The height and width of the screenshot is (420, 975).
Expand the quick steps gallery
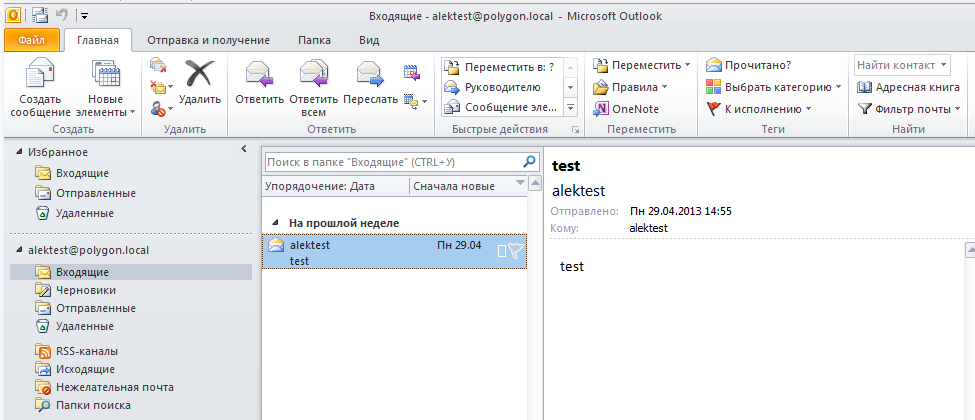pos(571,108)
